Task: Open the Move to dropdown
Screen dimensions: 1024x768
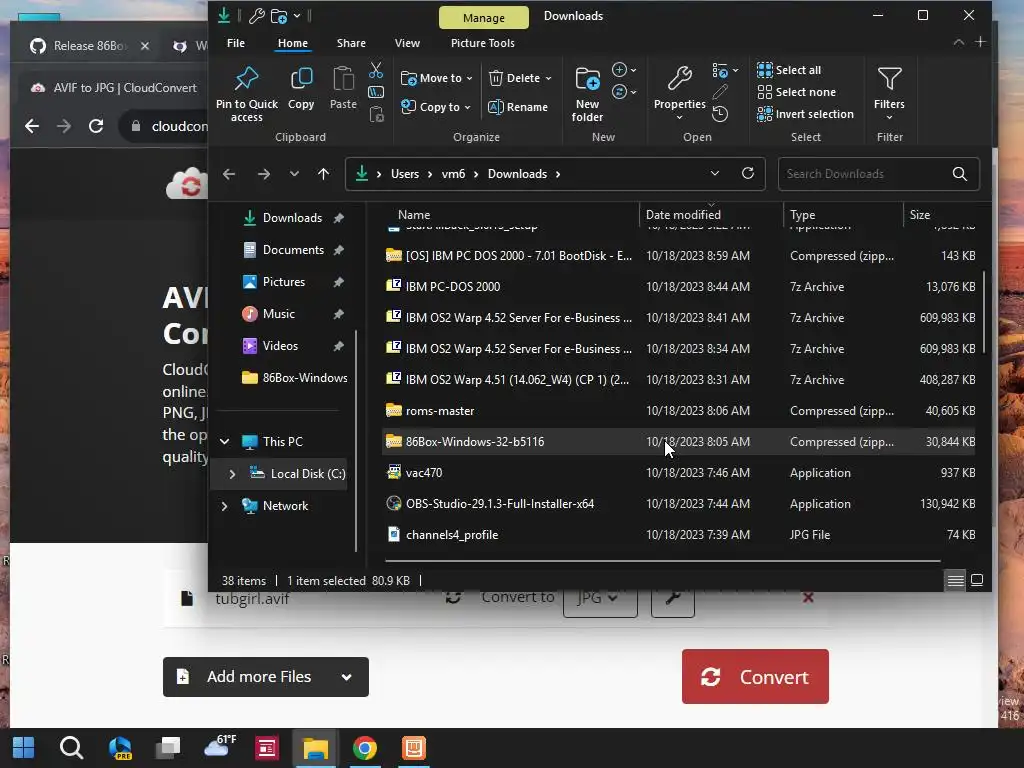Action: click(x=436, y=78)
